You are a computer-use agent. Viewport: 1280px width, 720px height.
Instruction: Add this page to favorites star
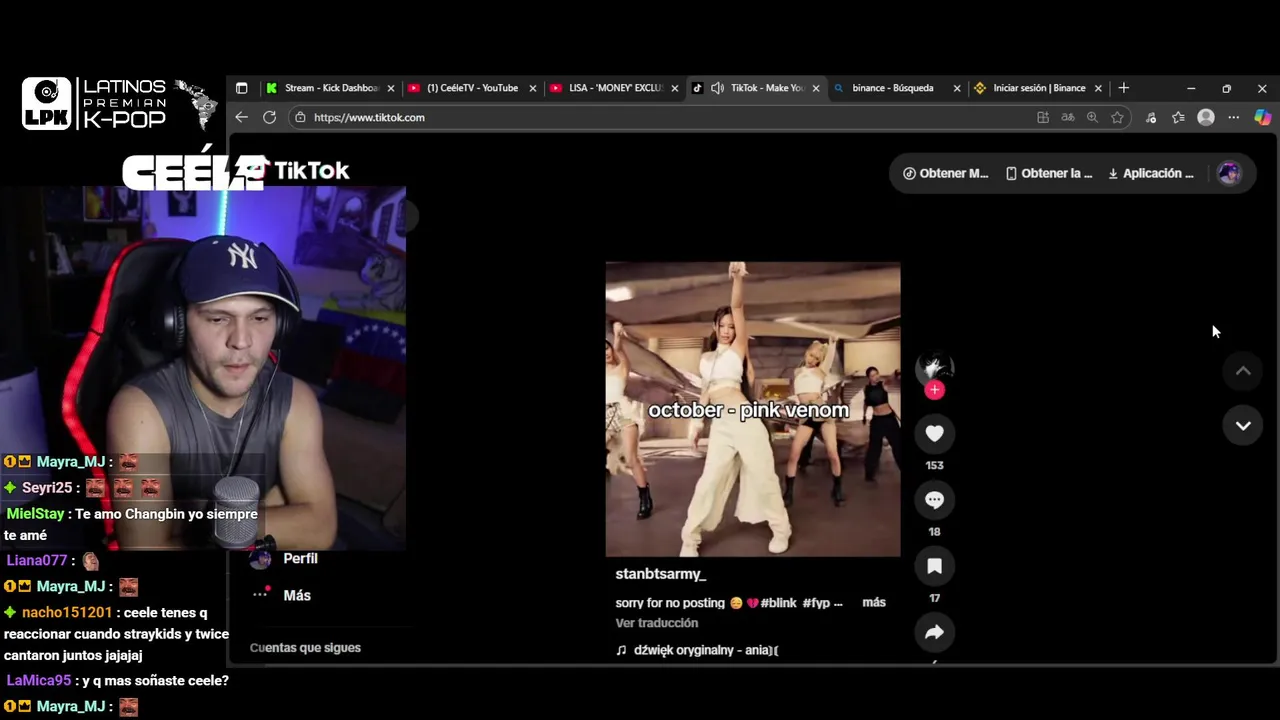coord(1117,117)
